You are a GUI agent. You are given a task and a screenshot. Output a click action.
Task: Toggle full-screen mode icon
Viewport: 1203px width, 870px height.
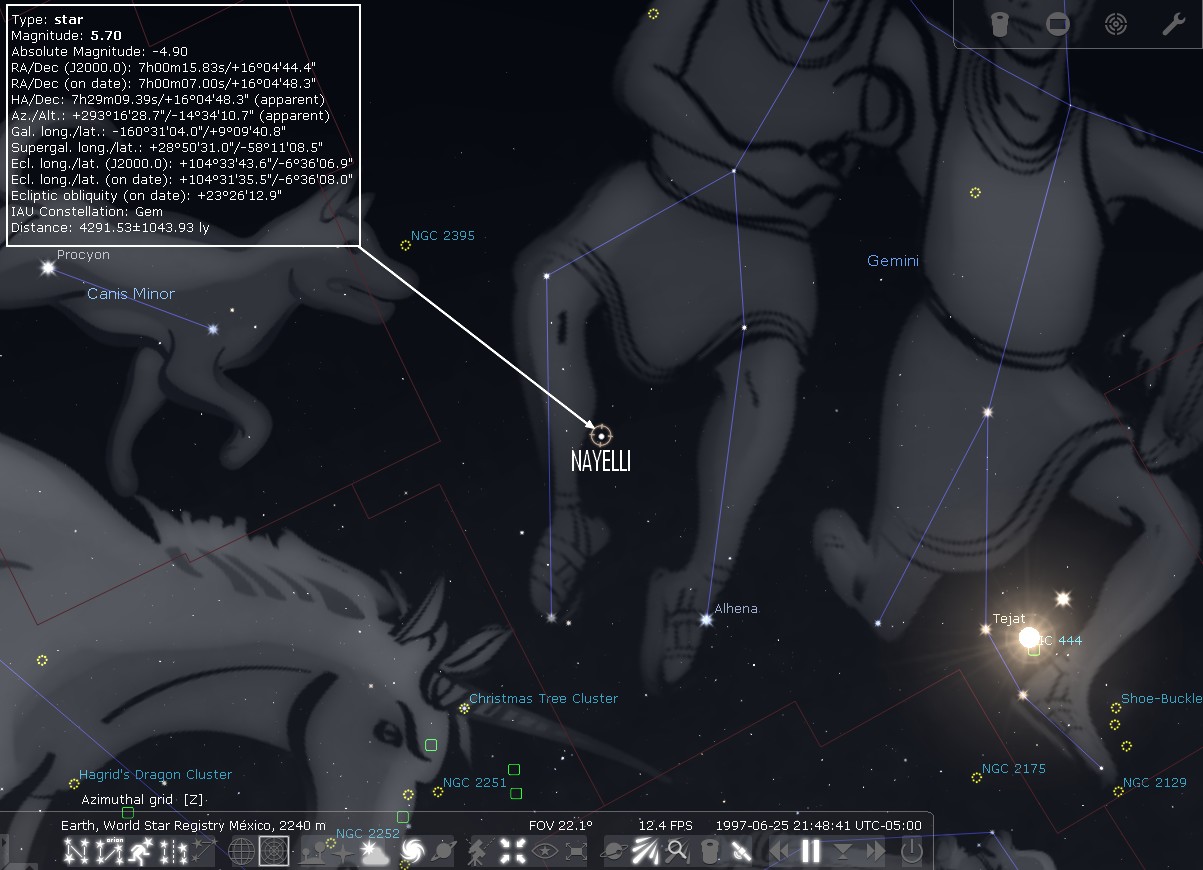click(576, 851)
